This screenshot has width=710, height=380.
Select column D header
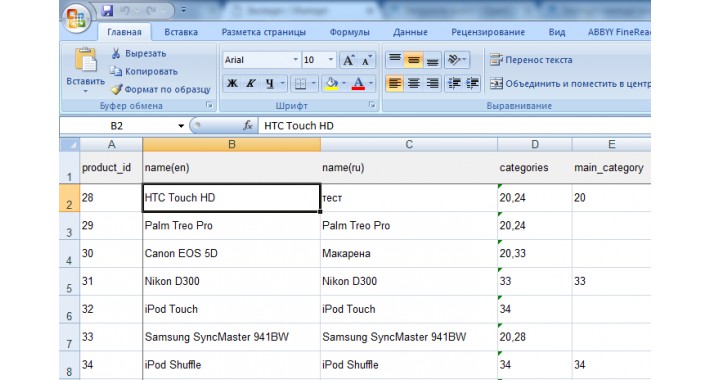point(535,144)
